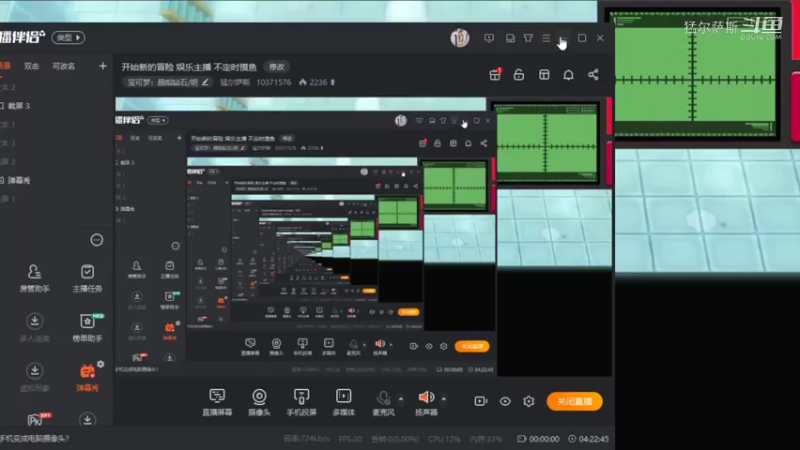800x450 pixels.
Task: Open the feedback icon in the title bar
Action: (x=489, y=38)
